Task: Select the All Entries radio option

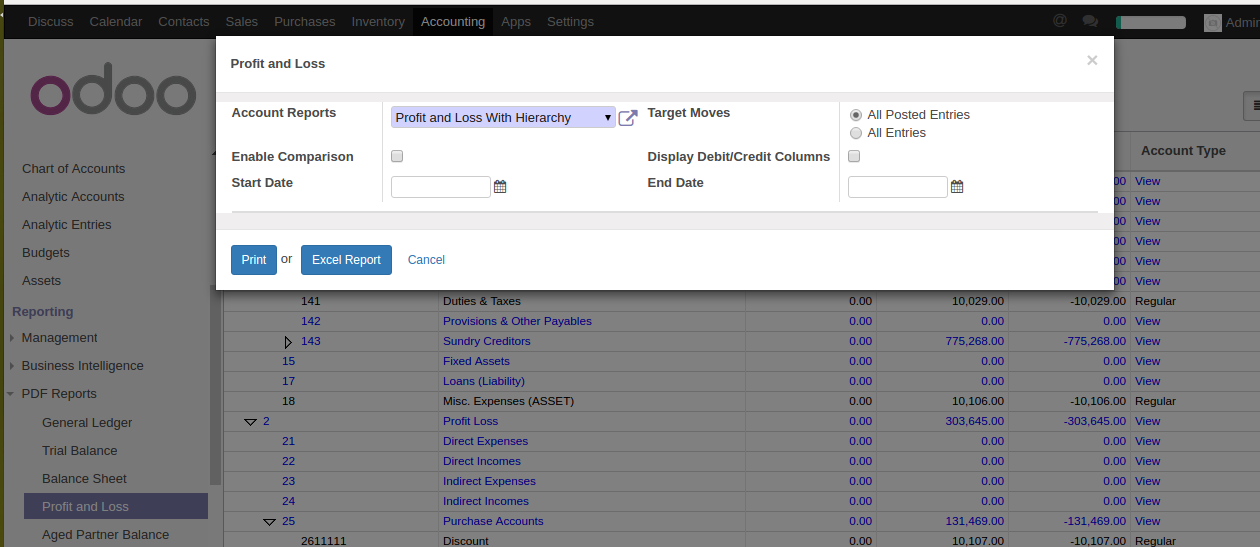Action: pyautogui.click(x=856, y=133)
